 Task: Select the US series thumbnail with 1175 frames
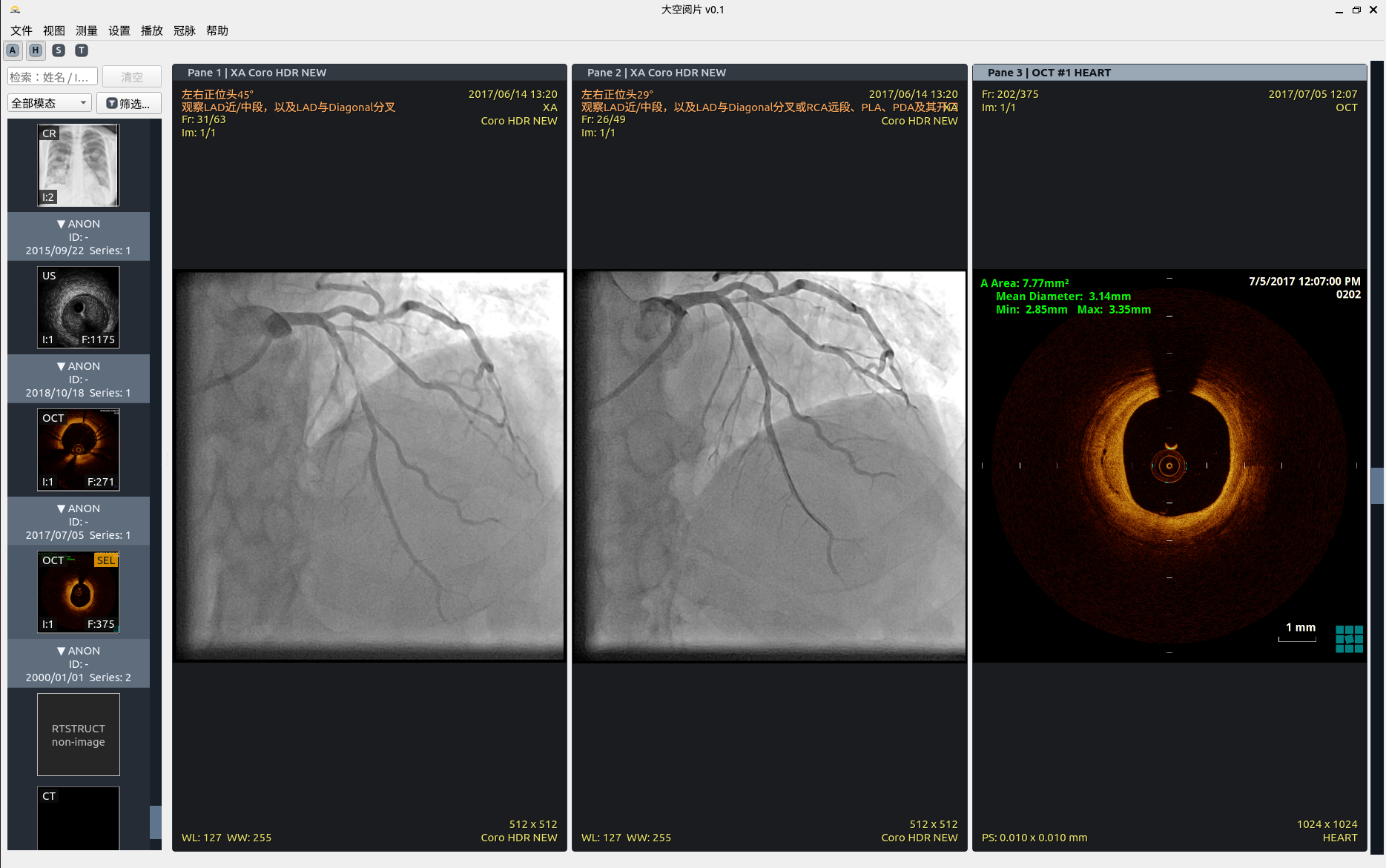click(79, 308)
